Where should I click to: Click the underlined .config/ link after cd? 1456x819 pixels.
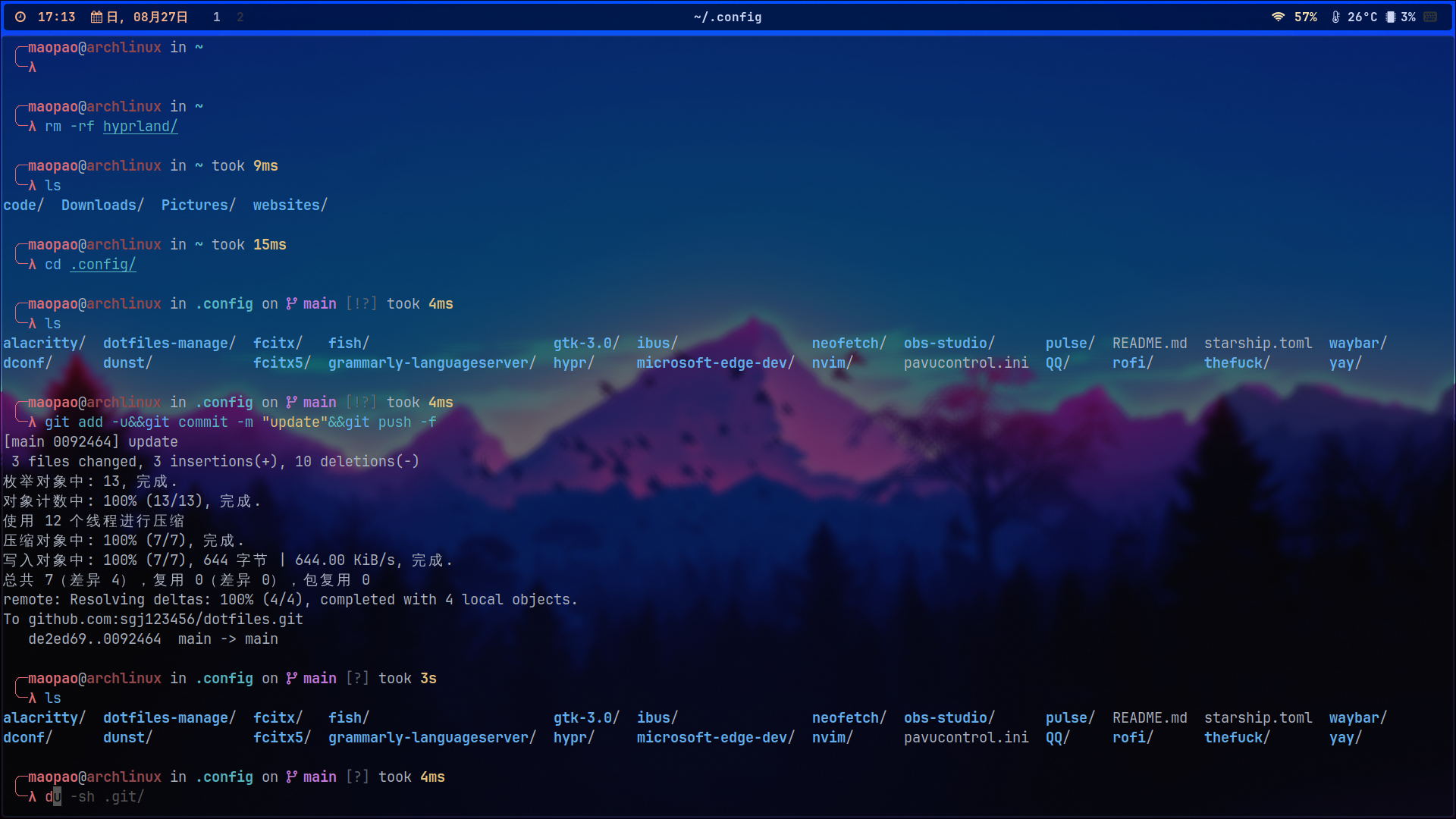click(102, 265)
